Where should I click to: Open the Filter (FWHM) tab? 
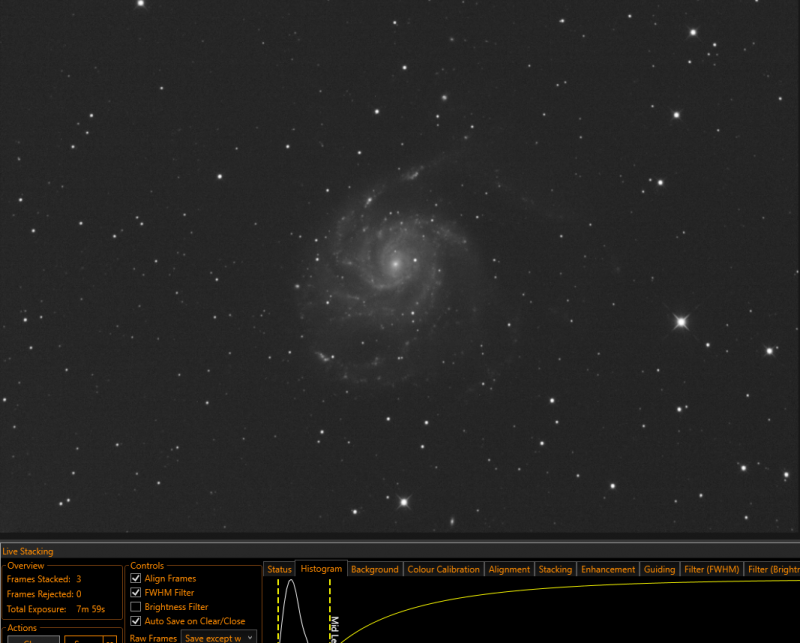pos(711,569)
